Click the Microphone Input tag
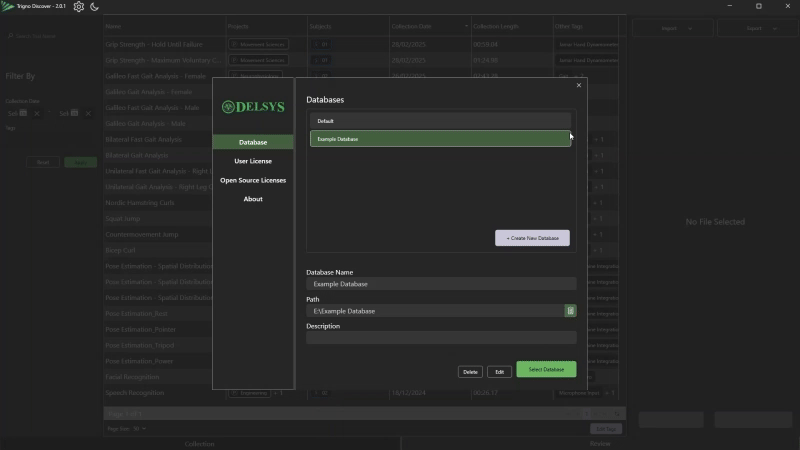Screen dimensions: 800x450 click(579, 393)
